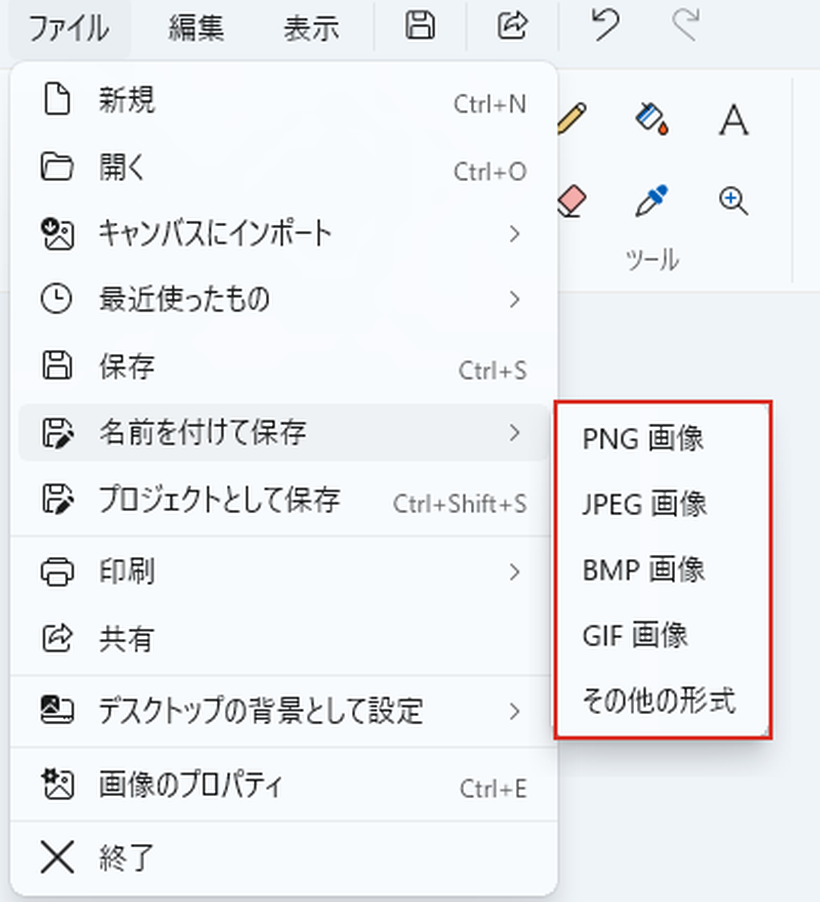Click the import to canvas icon

point(57,234)
